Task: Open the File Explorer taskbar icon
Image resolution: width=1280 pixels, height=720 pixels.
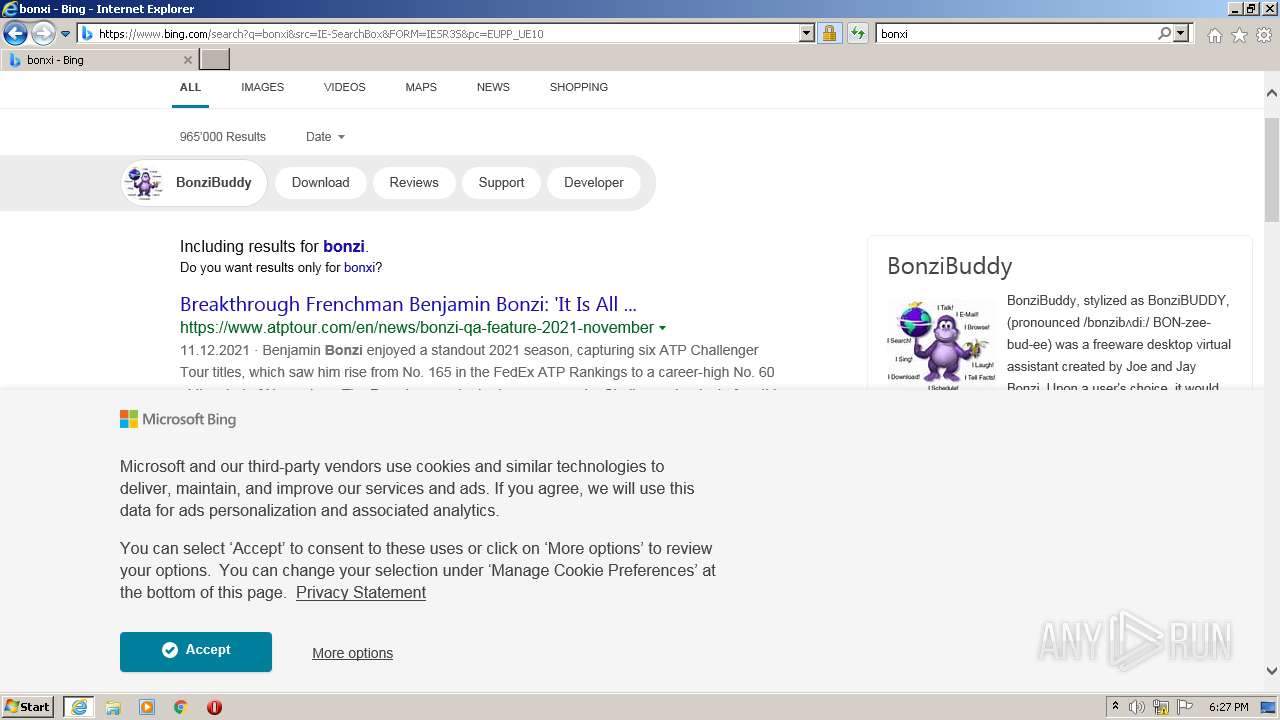Action: point(113,707)
